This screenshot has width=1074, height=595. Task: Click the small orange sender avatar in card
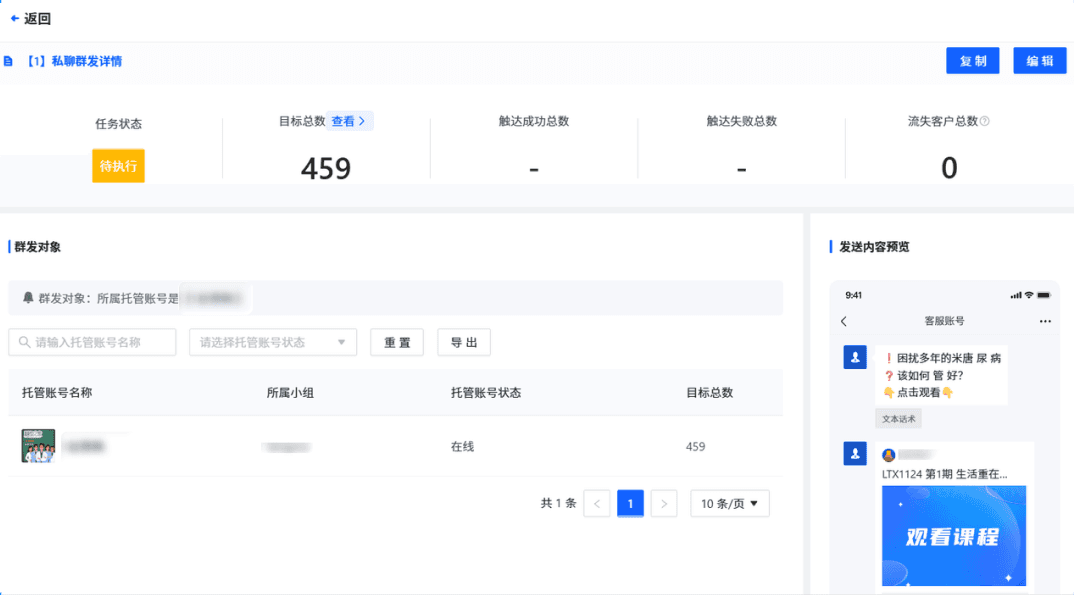(888, 455)
